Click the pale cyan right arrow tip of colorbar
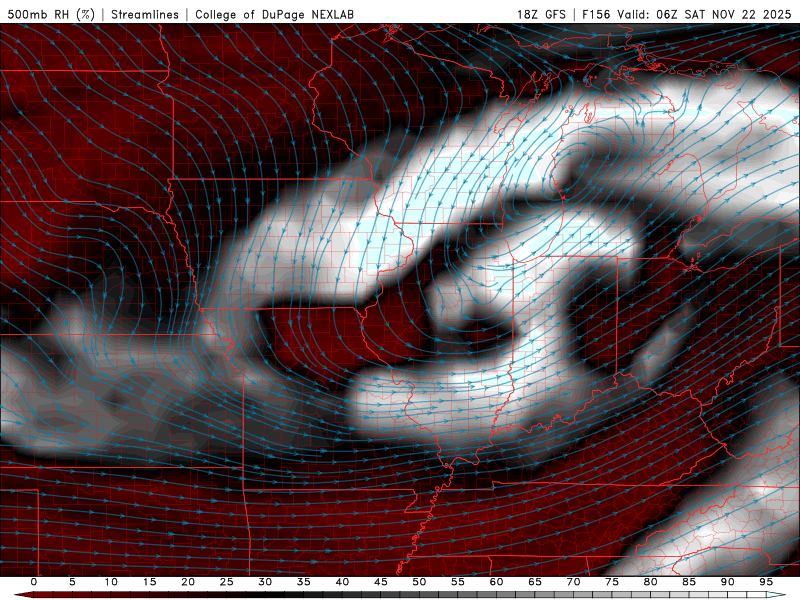The height and width of the screenshot is (600, 800). (x=776, y=595)
